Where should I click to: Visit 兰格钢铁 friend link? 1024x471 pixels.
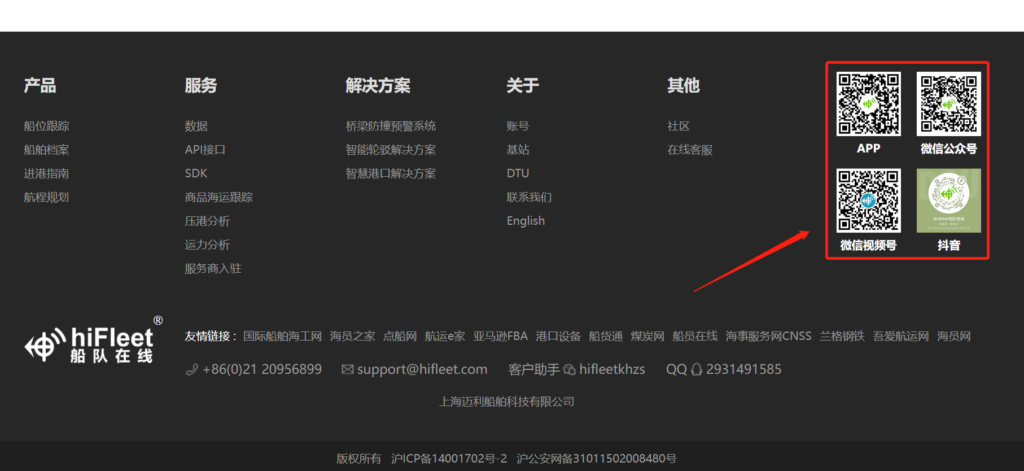coord(842,336)
